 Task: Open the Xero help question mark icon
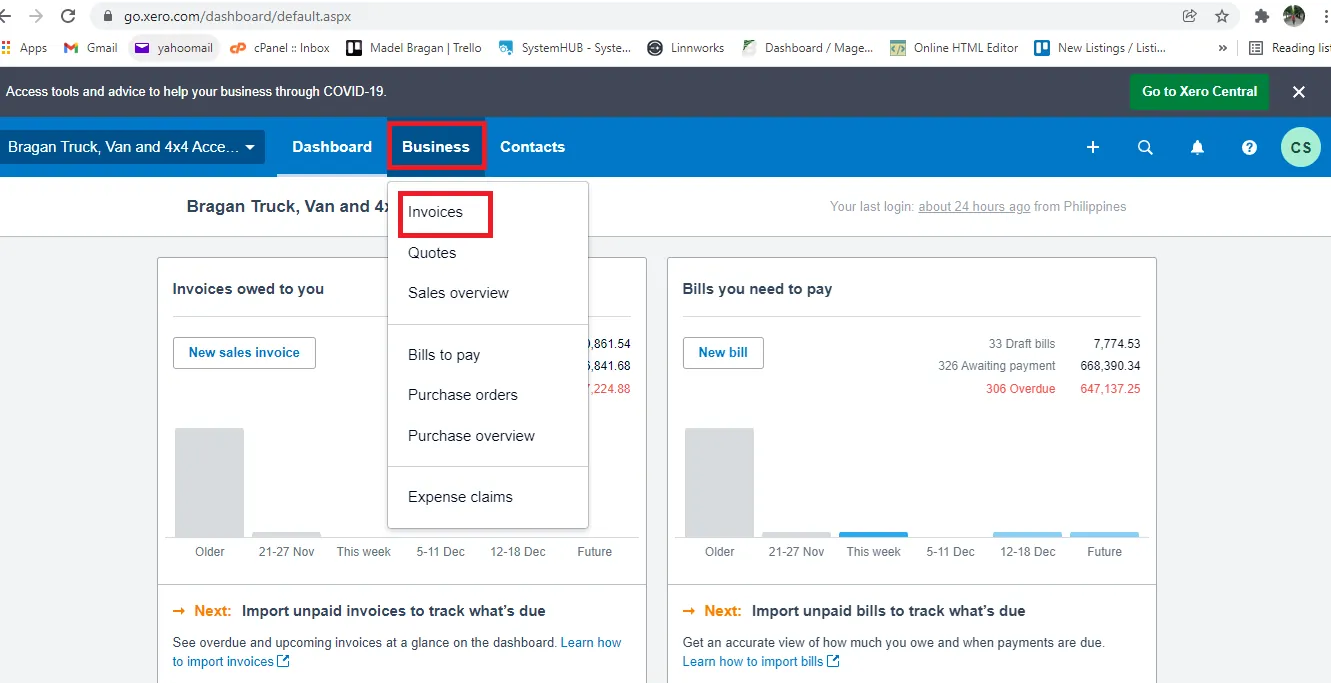[x=1249, y=147]
